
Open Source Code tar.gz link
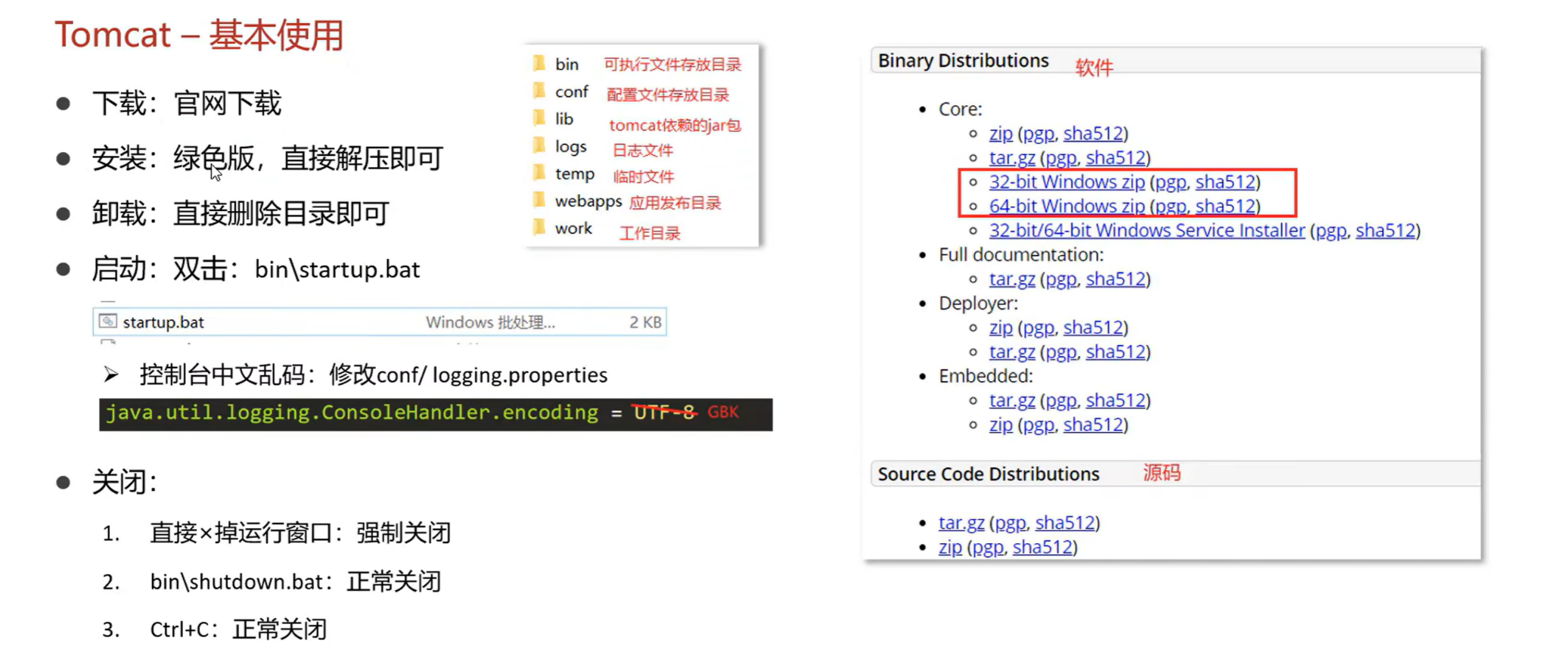961,523
